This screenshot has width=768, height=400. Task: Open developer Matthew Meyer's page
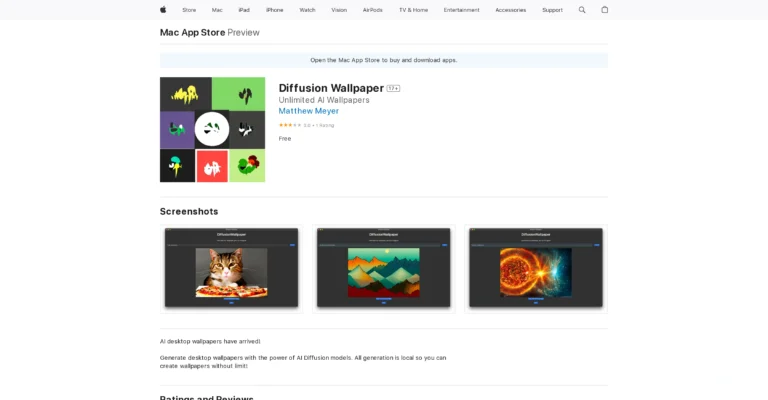click(308, 111)
